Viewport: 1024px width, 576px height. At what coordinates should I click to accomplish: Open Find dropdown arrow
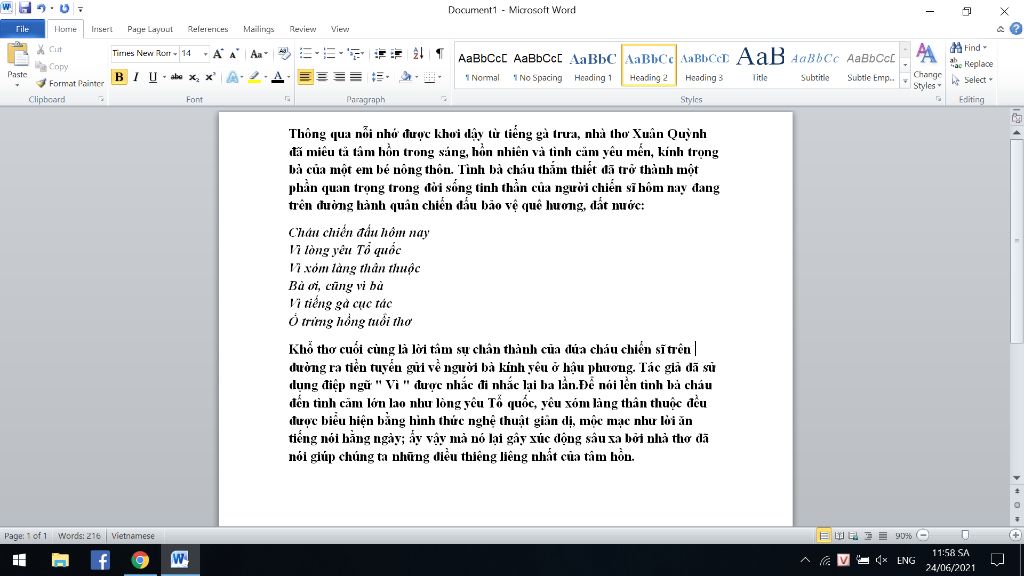(x=985, y=48)
